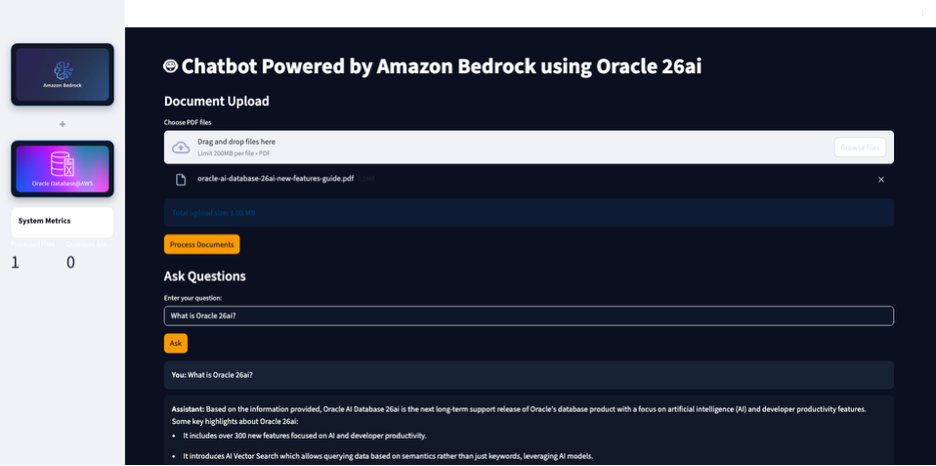Viewport: 936px width, 466px height.
Task: Click the Document Upload heading
Action: 216,101
